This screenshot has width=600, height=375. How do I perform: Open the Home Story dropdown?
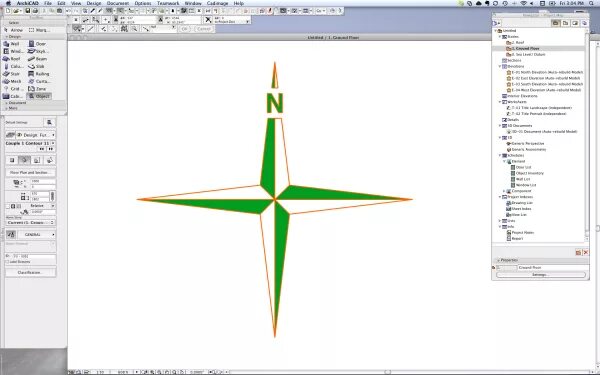tap(31, 223)
